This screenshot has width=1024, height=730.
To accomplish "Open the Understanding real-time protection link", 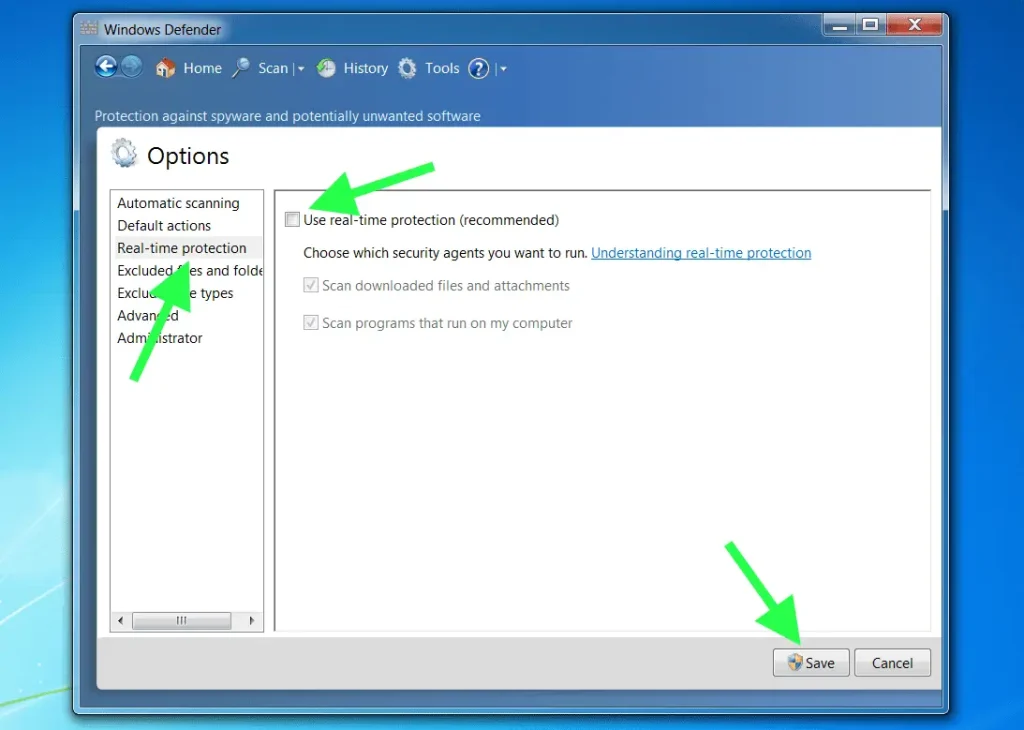I will [x=700, y=253].
